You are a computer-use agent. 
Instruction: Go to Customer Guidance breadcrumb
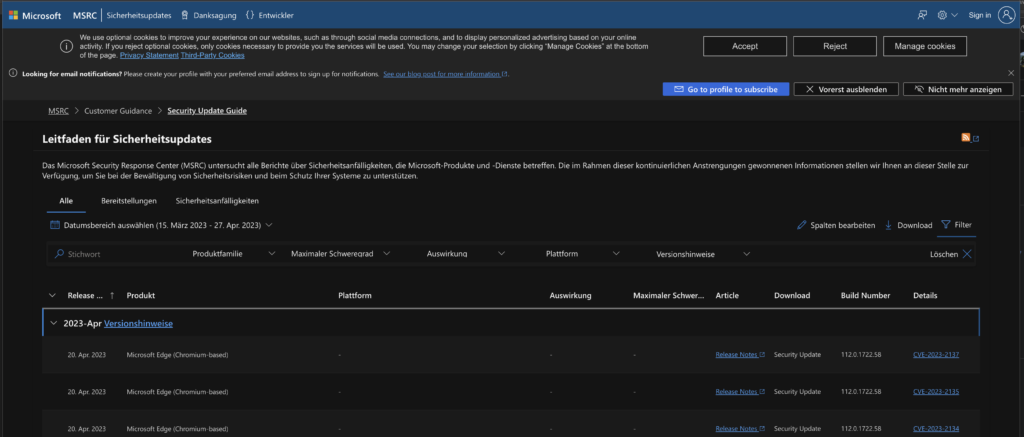point(118,111)
